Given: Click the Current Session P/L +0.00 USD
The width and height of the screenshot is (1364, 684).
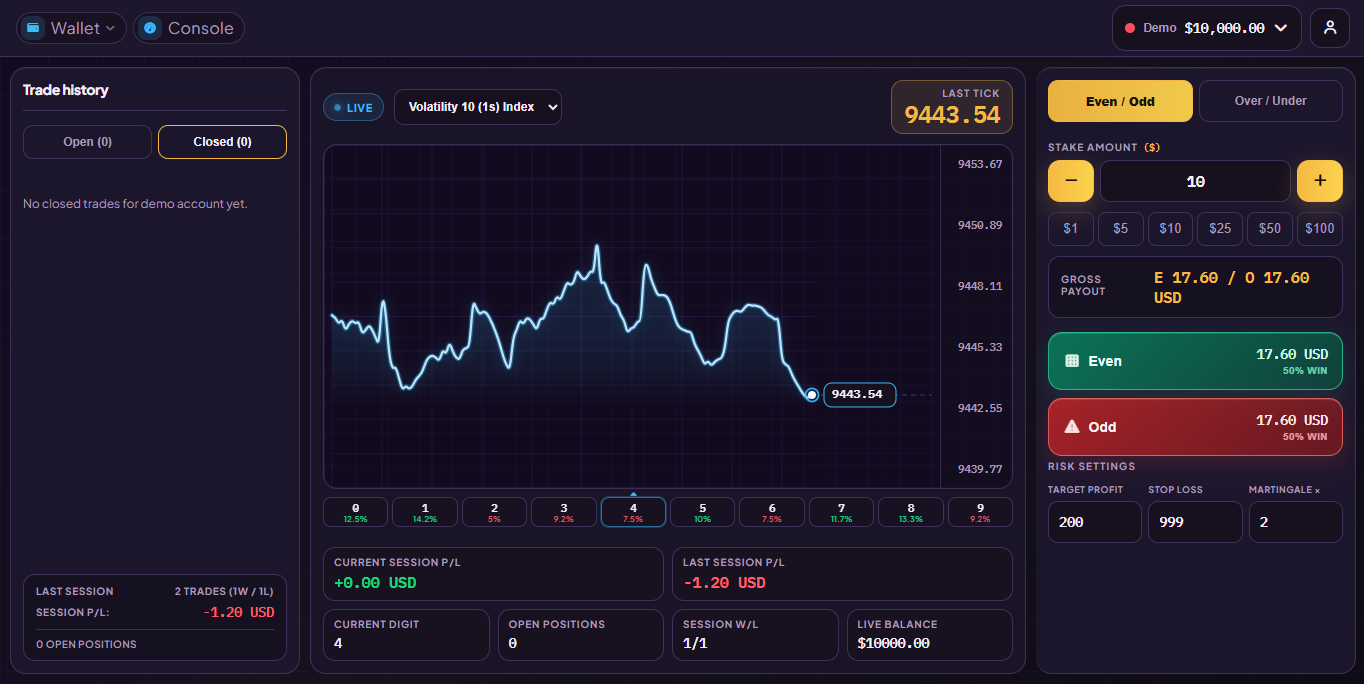Looking at the screenshot, I should [x=493, y=574].
